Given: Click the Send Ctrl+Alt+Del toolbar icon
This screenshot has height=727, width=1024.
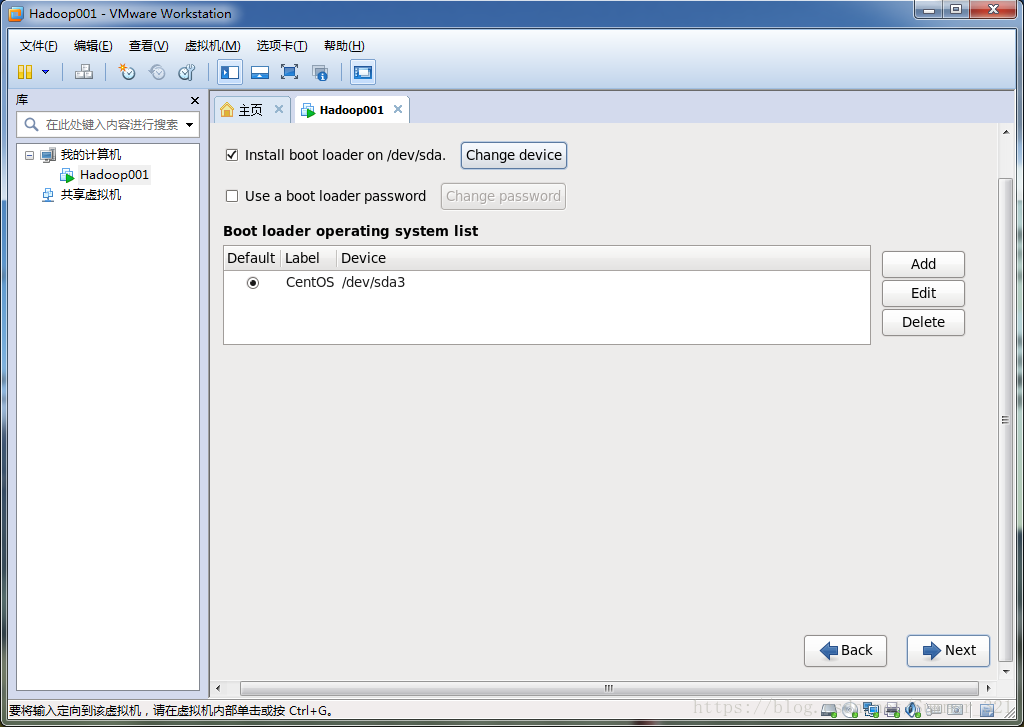Looking at the screenshot, I should 84,72.
